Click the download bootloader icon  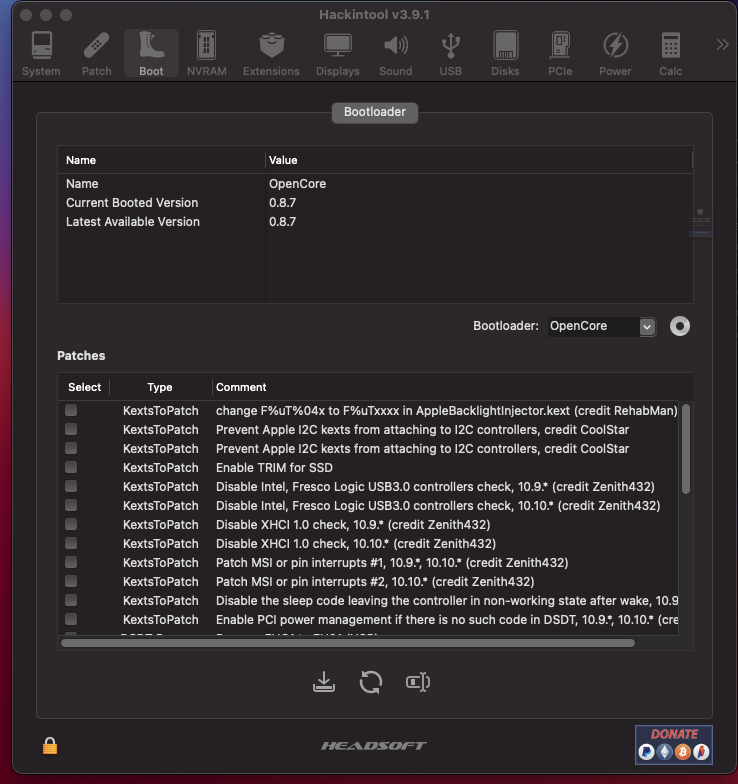click(323, 682)
